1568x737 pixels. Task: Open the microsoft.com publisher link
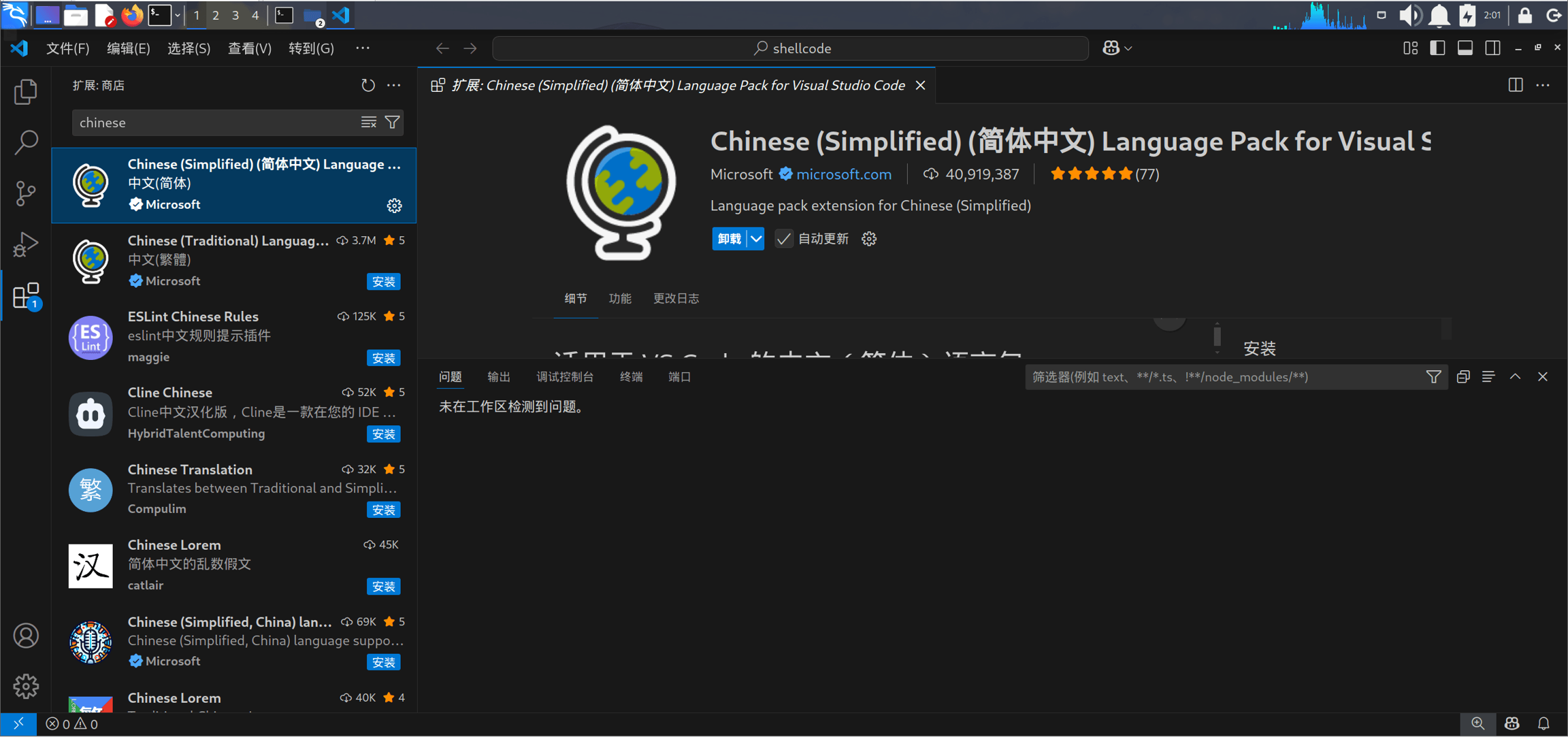[843, 174]
